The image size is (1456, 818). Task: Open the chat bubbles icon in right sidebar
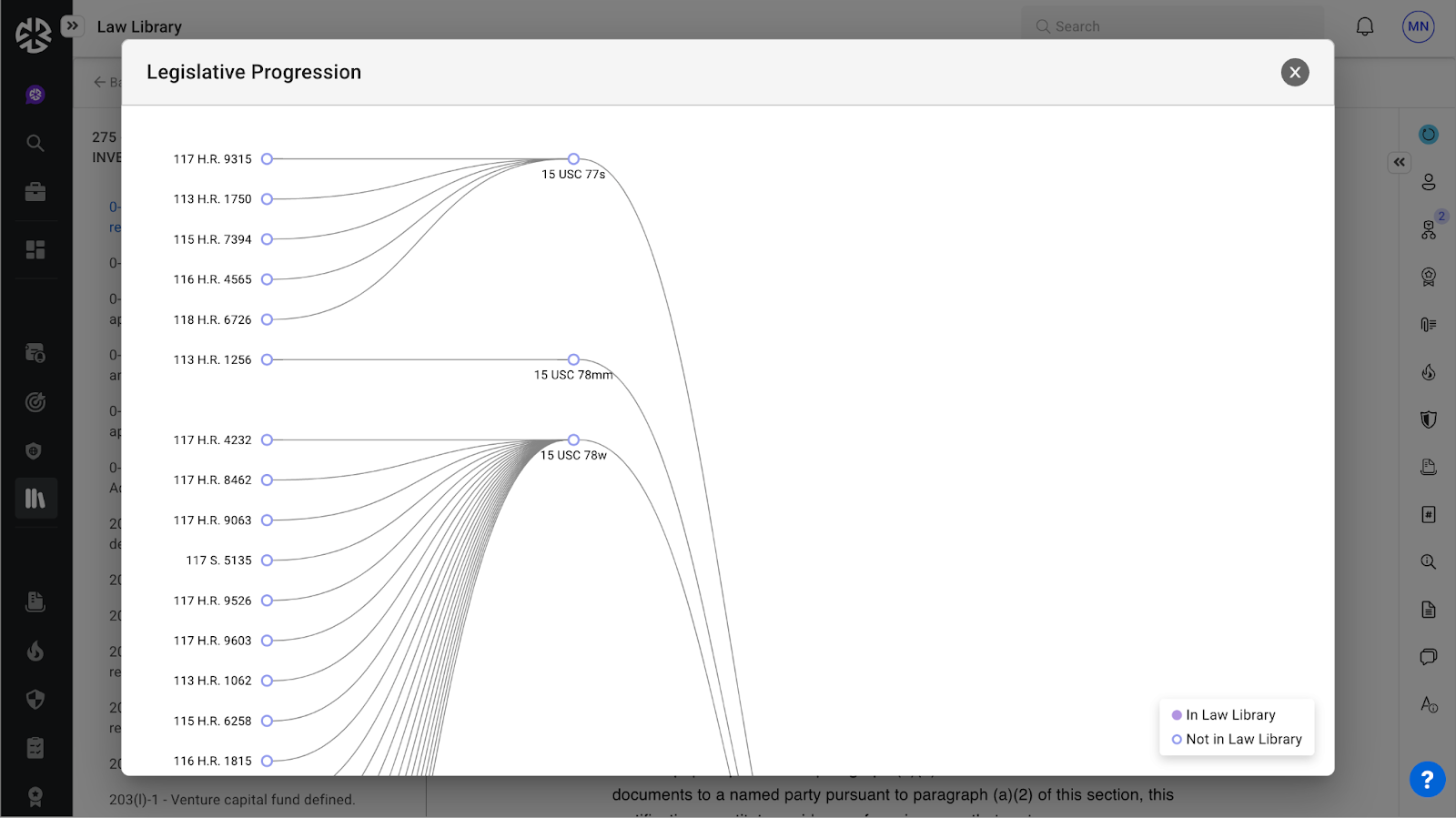pyautogui.click(x=1428, y=657)
